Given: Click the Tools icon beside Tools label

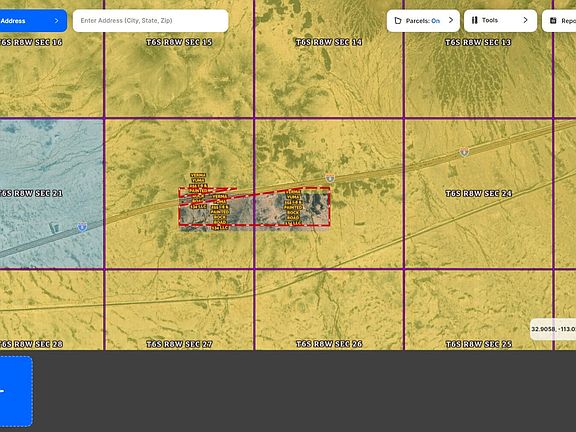Looking at the screenshot, I should [475, 20].
